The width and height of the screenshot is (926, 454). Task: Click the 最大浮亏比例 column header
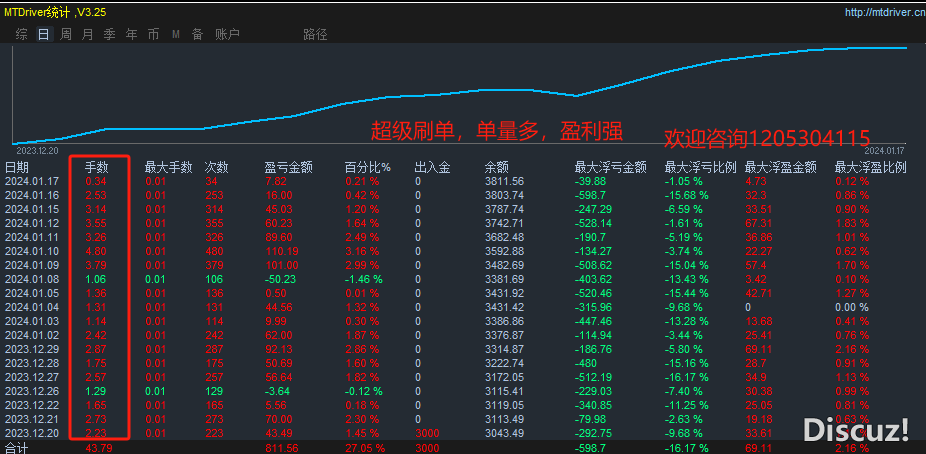point(700,168)
